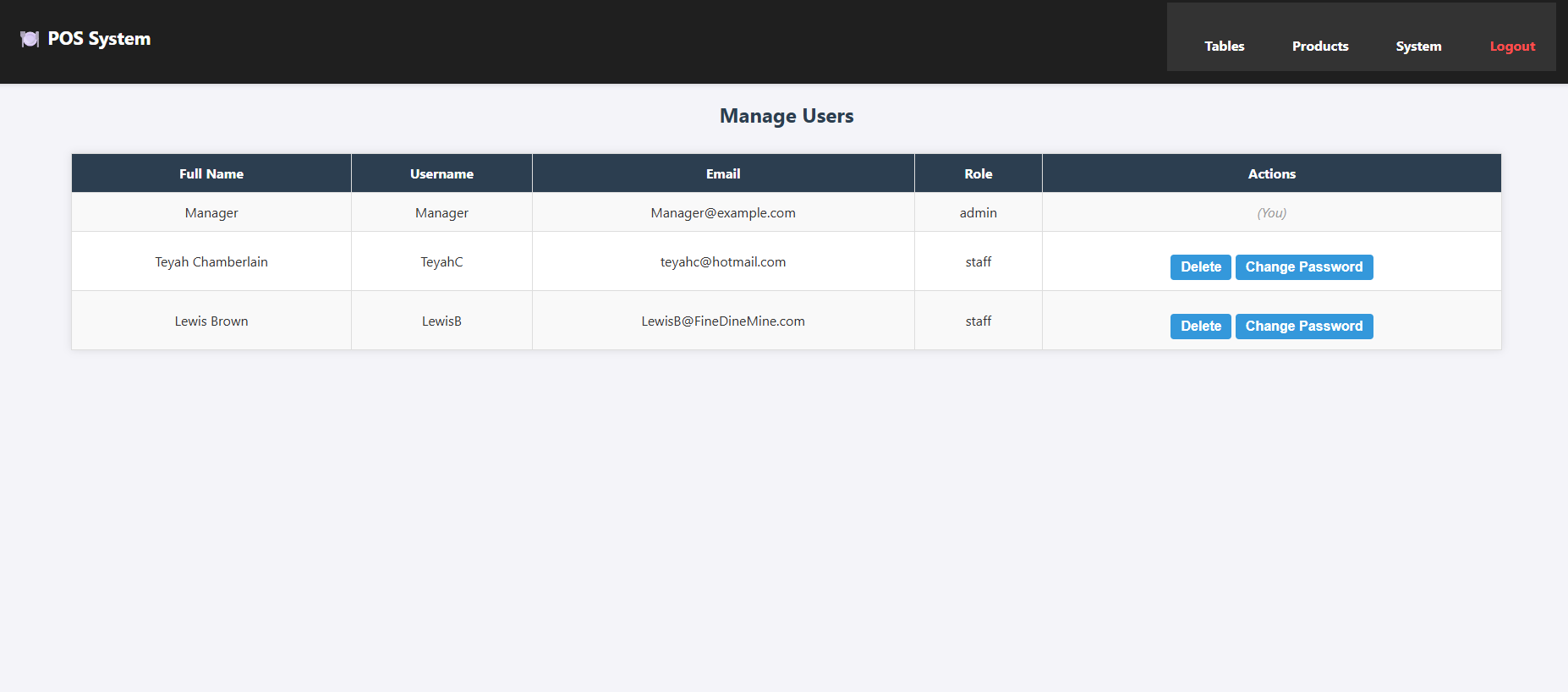Delete the Teyah Chamberlain user
Viewport: 1568px width, 692px height.
pos(1200,267)
